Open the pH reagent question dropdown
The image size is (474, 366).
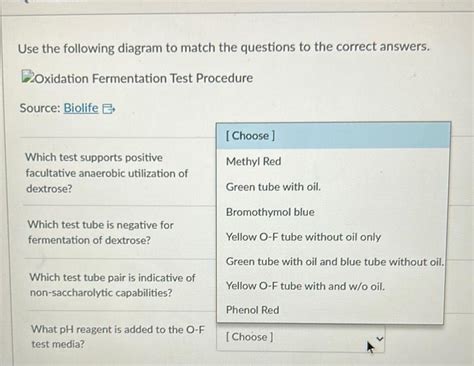pyautogui.click(x=300, y=338)
